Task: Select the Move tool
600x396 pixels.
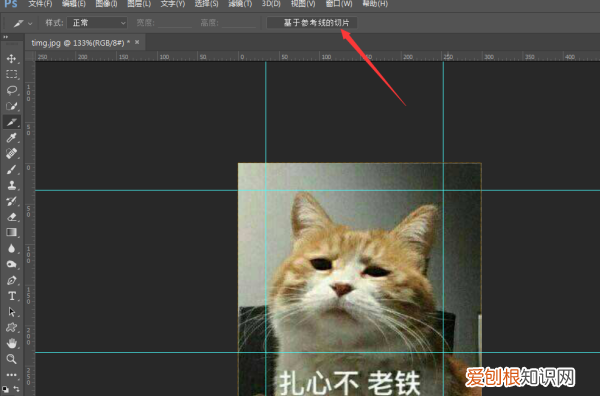Action: coord(11,59)
